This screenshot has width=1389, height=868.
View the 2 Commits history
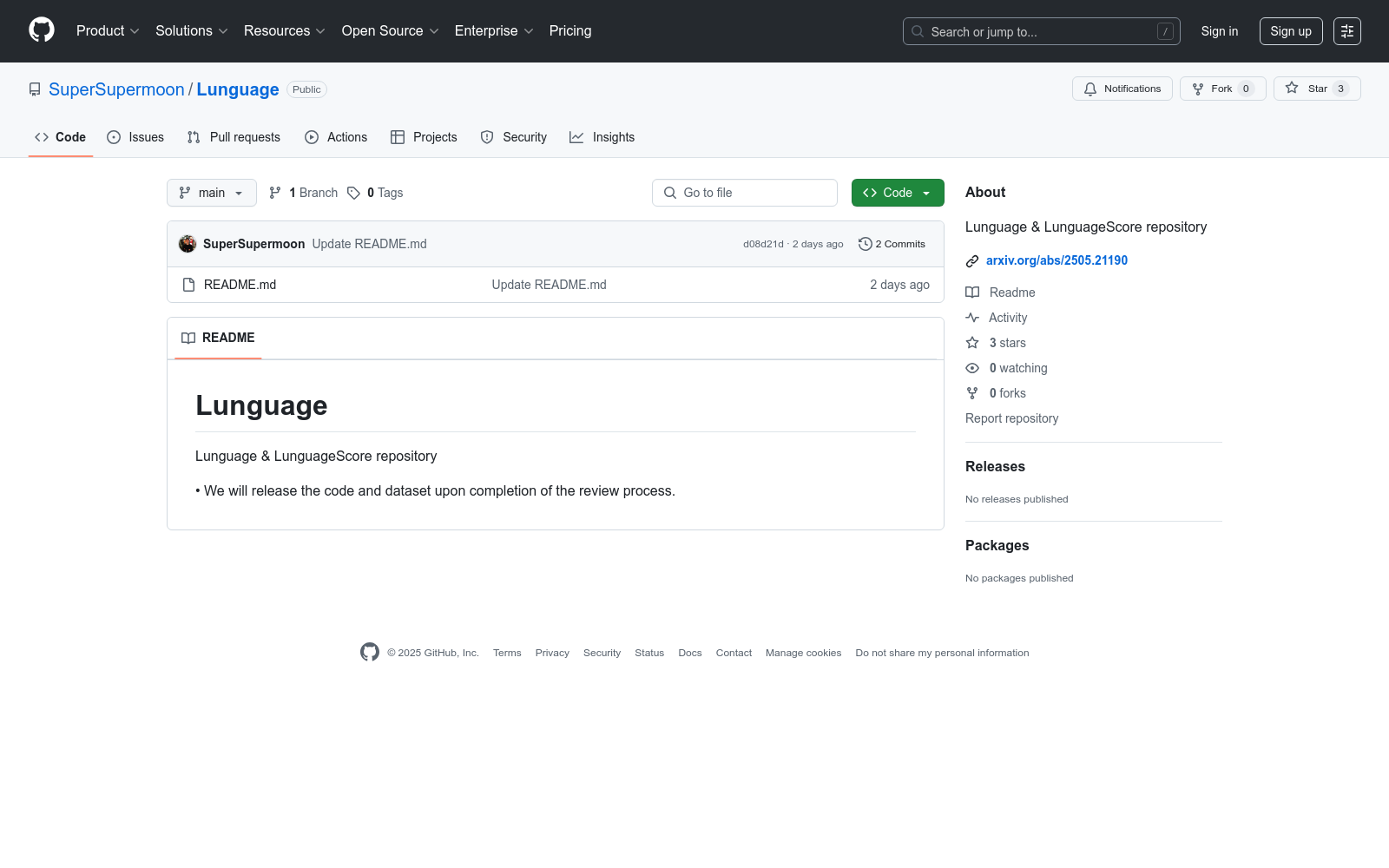click(892, 244)
